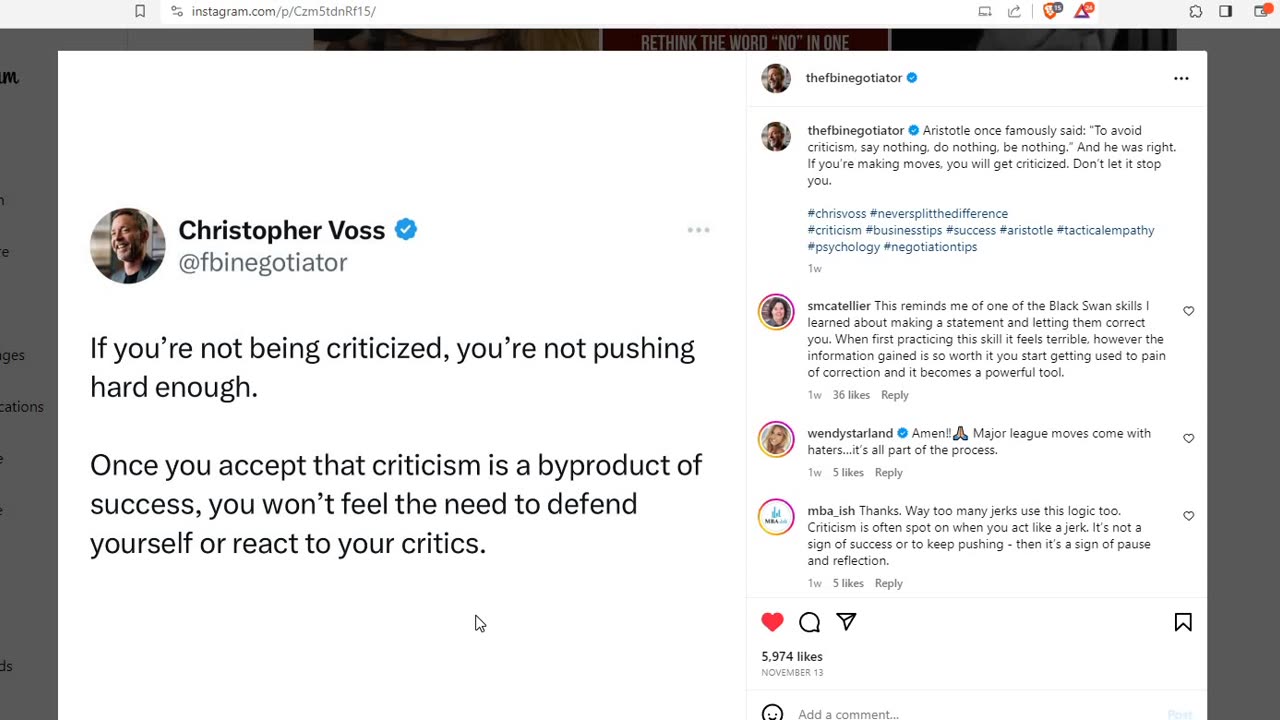Click the share paper plane icon
The width and height of the screenshot is (1280, 720).
click(x=846, y=622)
